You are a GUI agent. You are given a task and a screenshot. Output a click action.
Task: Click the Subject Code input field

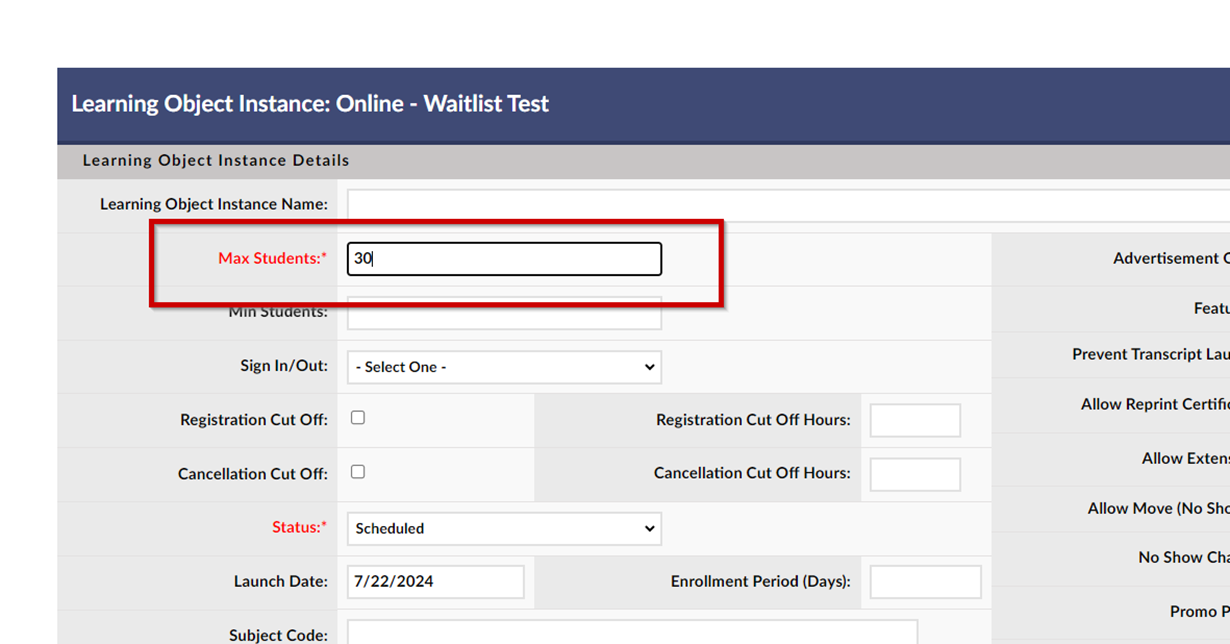pyautogui.click(x=632, y=634)
